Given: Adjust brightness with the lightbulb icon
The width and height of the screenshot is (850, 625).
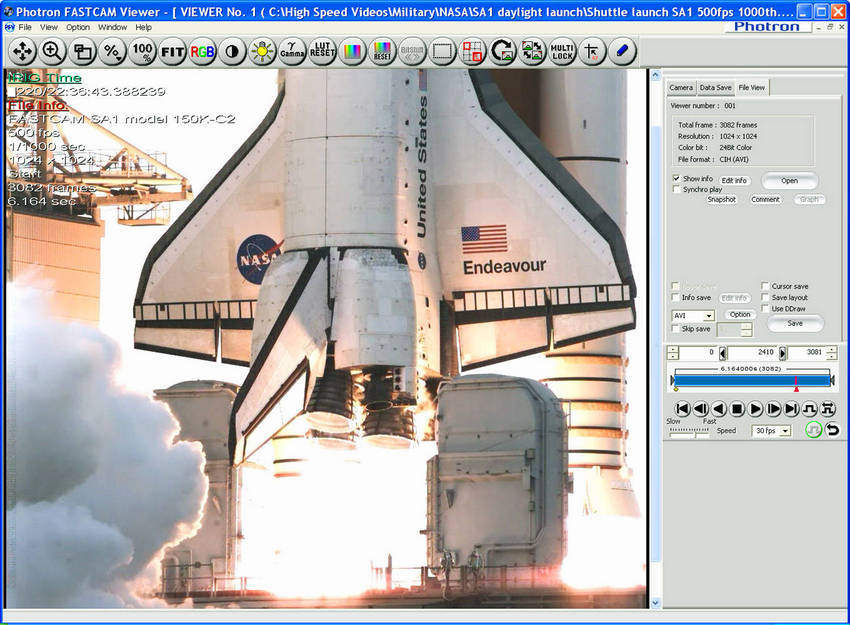Looking at the screenshot, I should [262, 52].
